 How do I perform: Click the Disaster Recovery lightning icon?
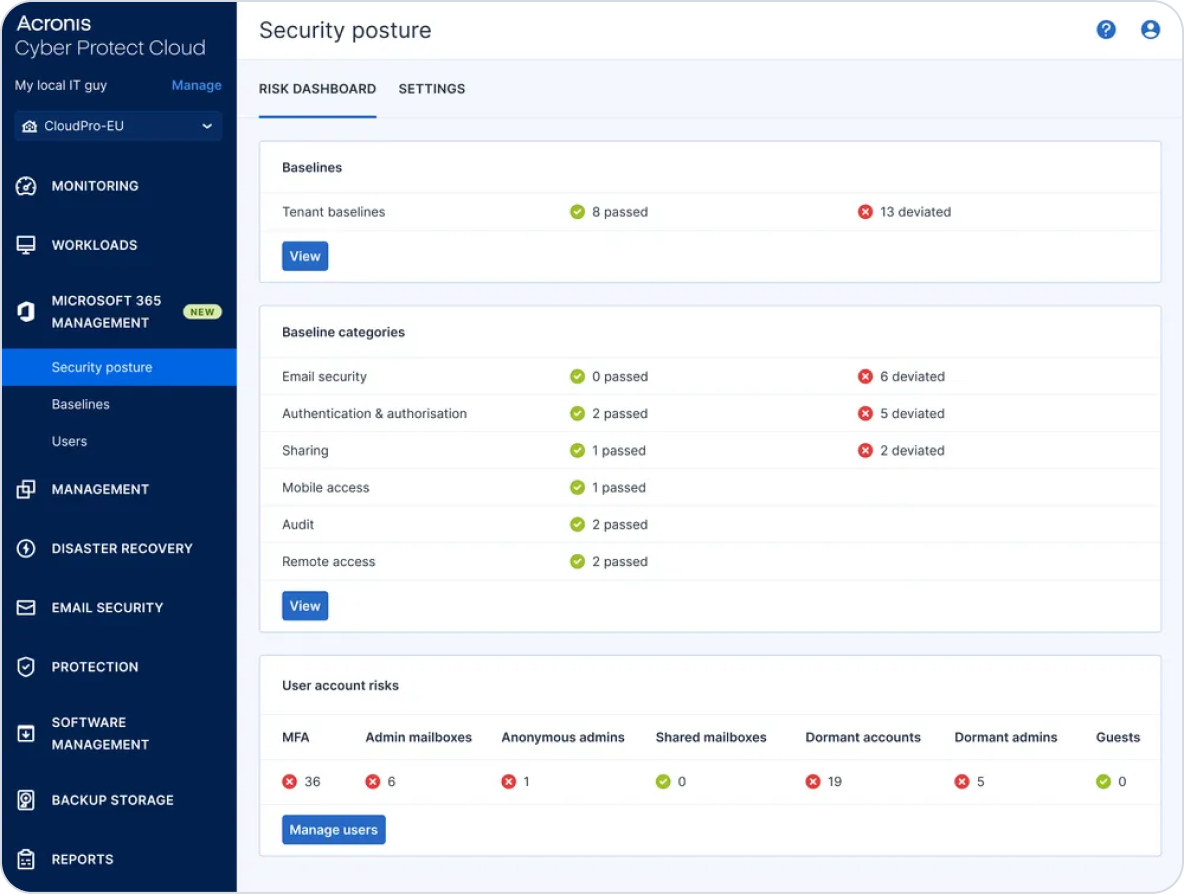27,549
